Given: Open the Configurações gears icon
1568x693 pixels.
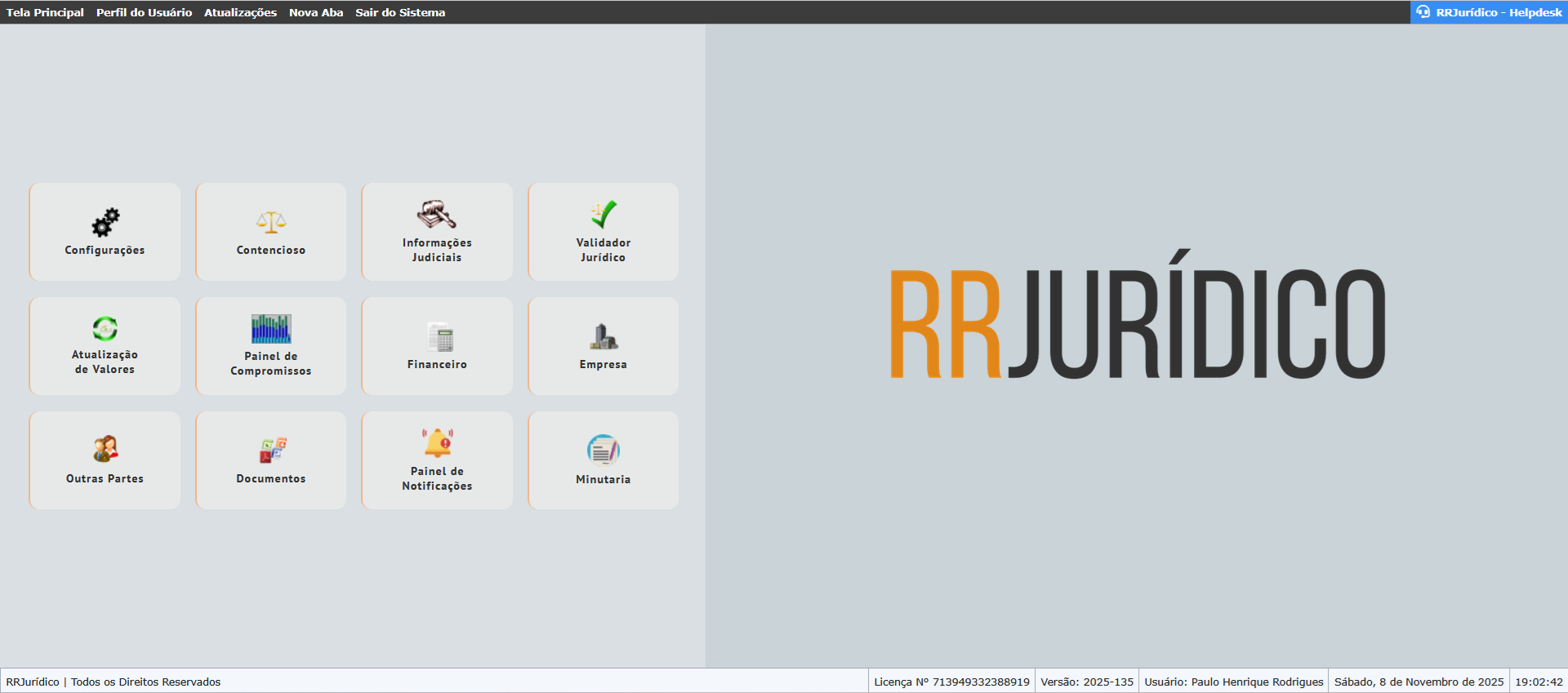Looking at the screenshot, I should pos(105,222).
